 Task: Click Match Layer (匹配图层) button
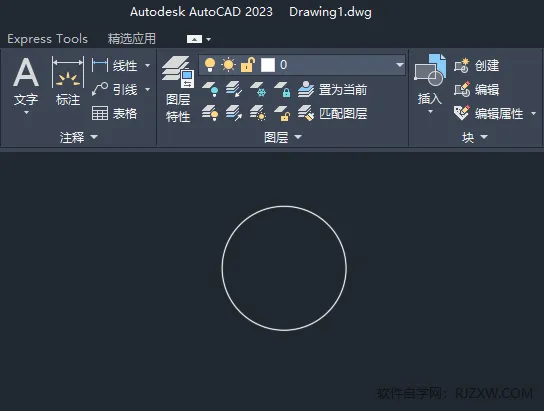(x=332, y=113)
